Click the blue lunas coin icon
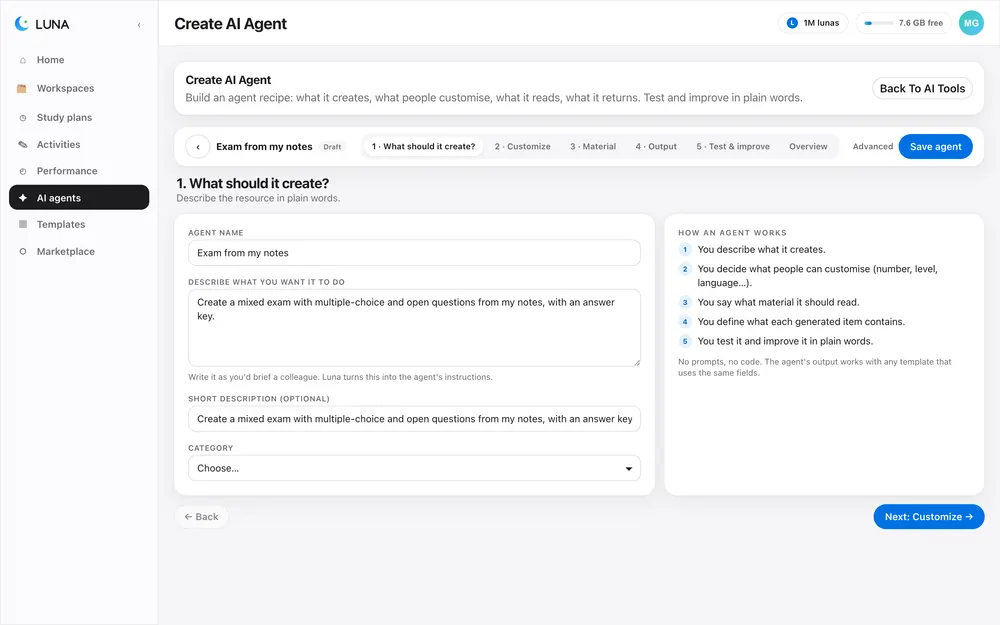This screenshot has width=1000, height=625. 792,23
